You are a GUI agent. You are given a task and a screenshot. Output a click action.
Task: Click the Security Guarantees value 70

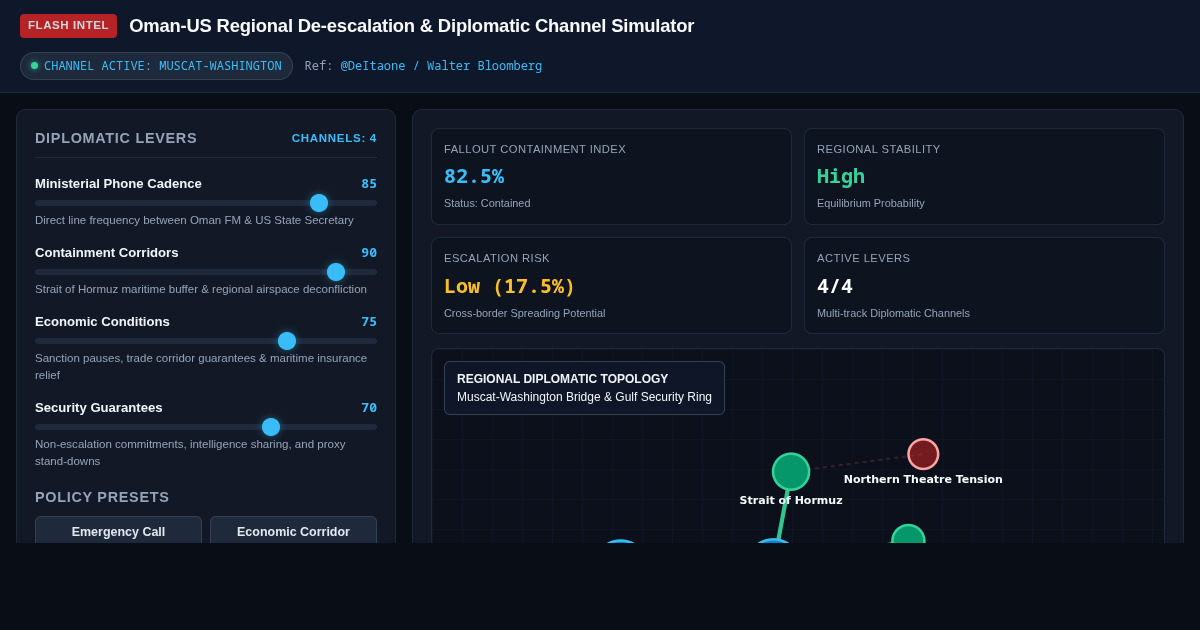pyautogui.click(x=369, y=408)
